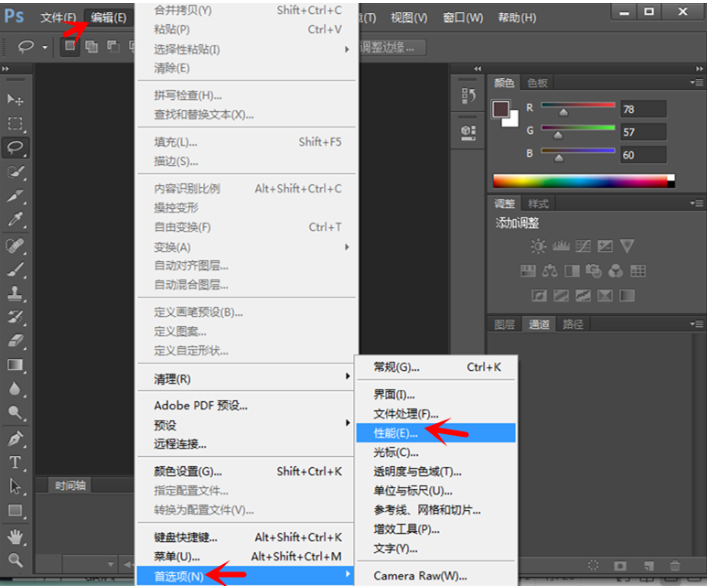Click the Brightness/Contrast adjustment icon
708x588 pixels.
(539, 246)
